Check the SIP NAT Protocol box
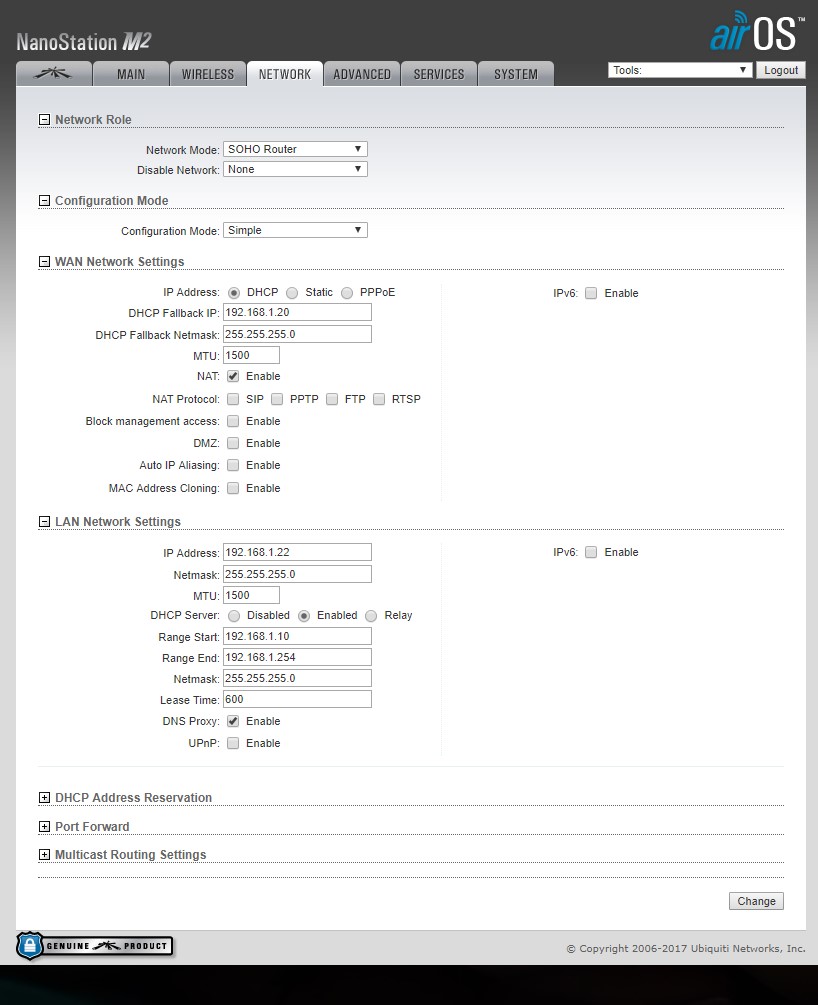The width and height of the screenshot is (818, 1005). click(x=233, y=399)
